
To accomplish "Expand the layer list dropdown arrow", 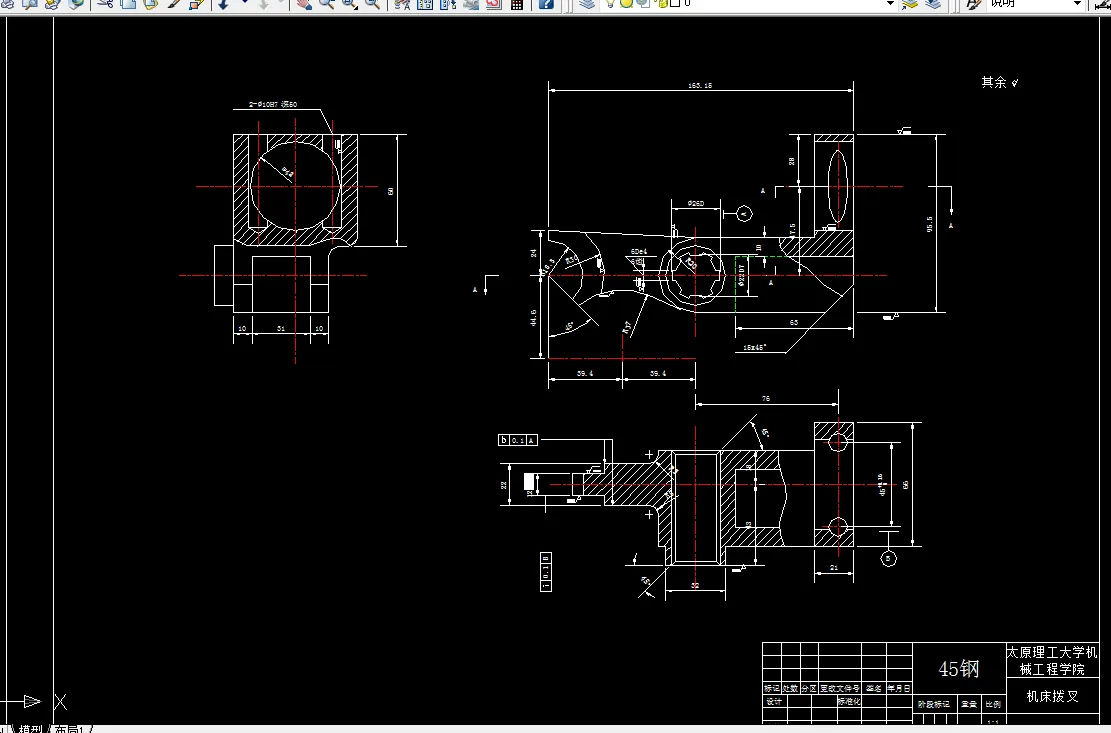I will click(x=890, y=4).
